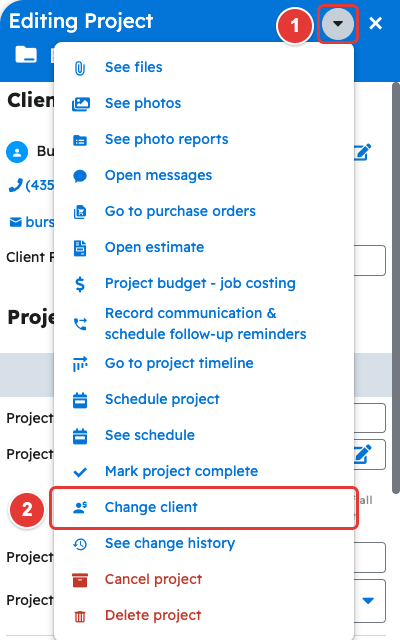Select Open estimate
Screen dimensions: 400x640
pos(154,247)
